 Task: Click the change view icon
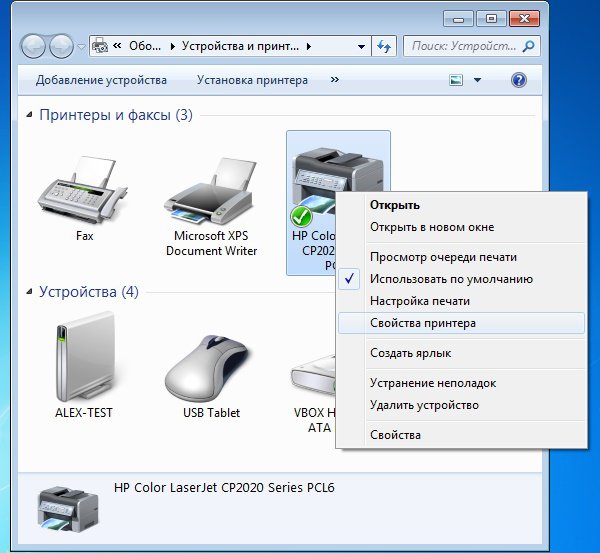point(456,80)
